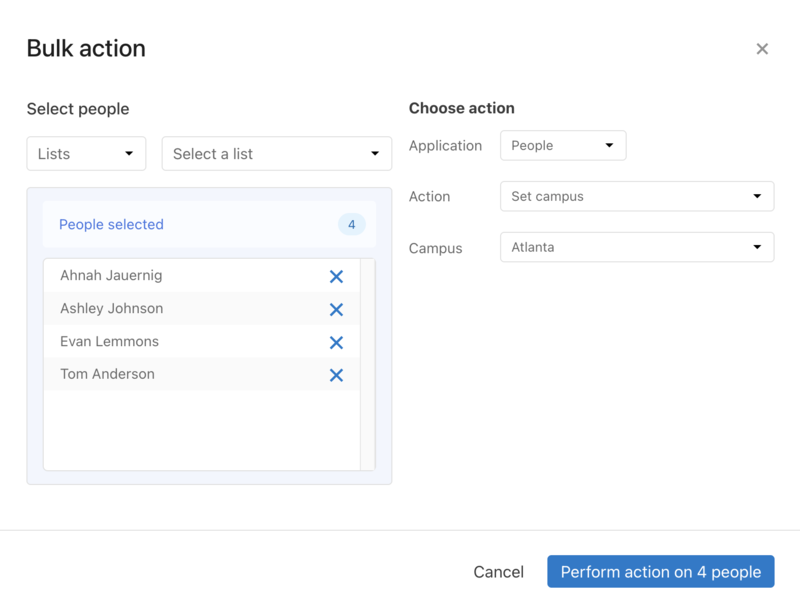
Task: Expand the Select a list dropdown
Action: (x=276, y=154)
